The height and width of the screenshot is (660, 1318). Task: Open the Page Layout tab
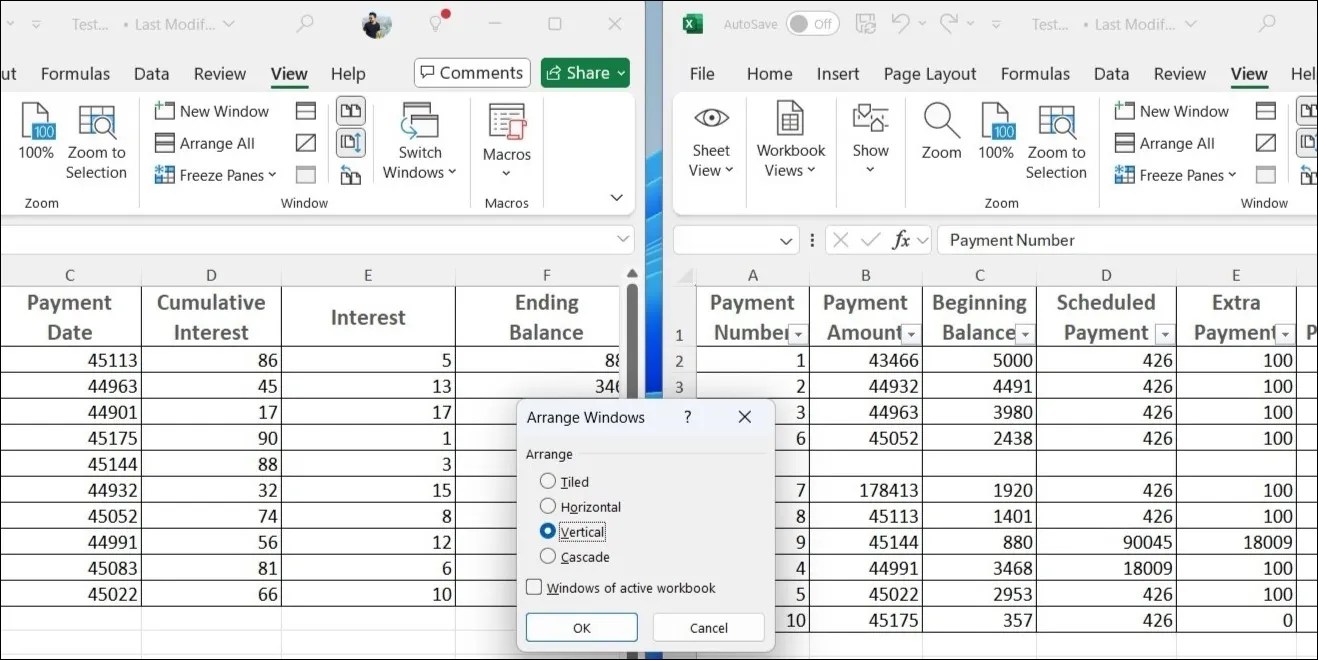930,73
